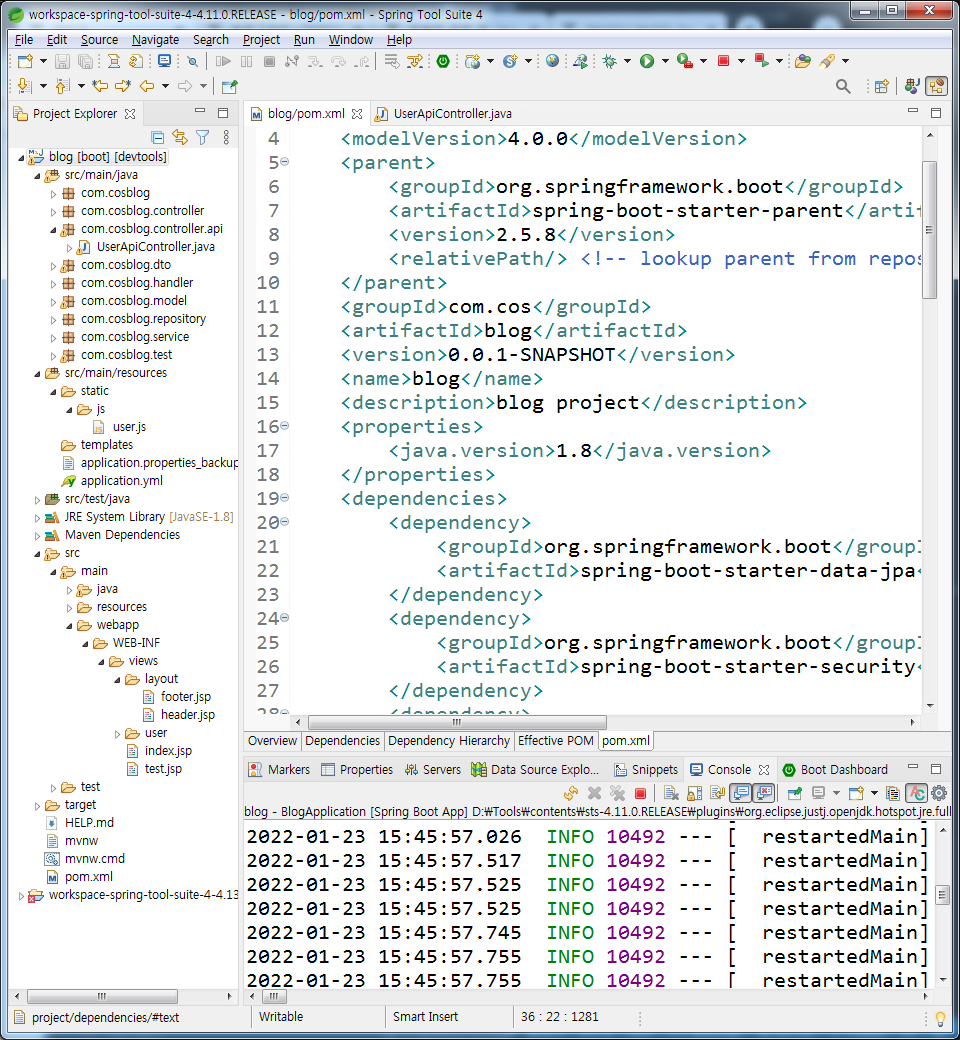Click the New Spring Starter Project icon

tap(510, 62)
